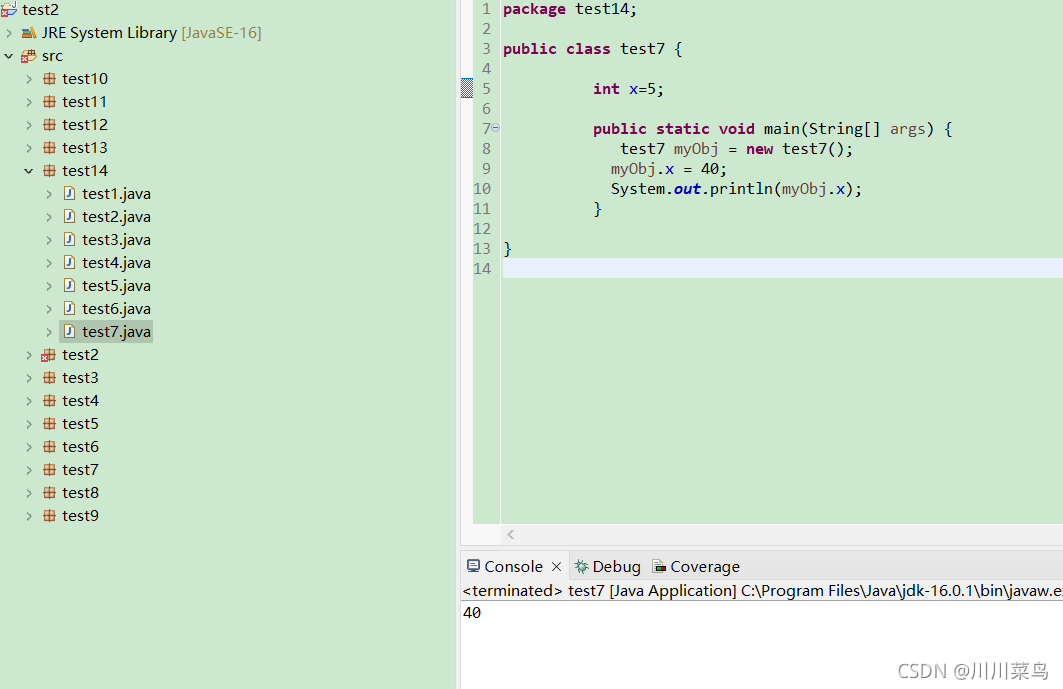This screenshot has width=1063, height=689.
Task: Collapse the test14 package
Action: click(x=28, y=171)
